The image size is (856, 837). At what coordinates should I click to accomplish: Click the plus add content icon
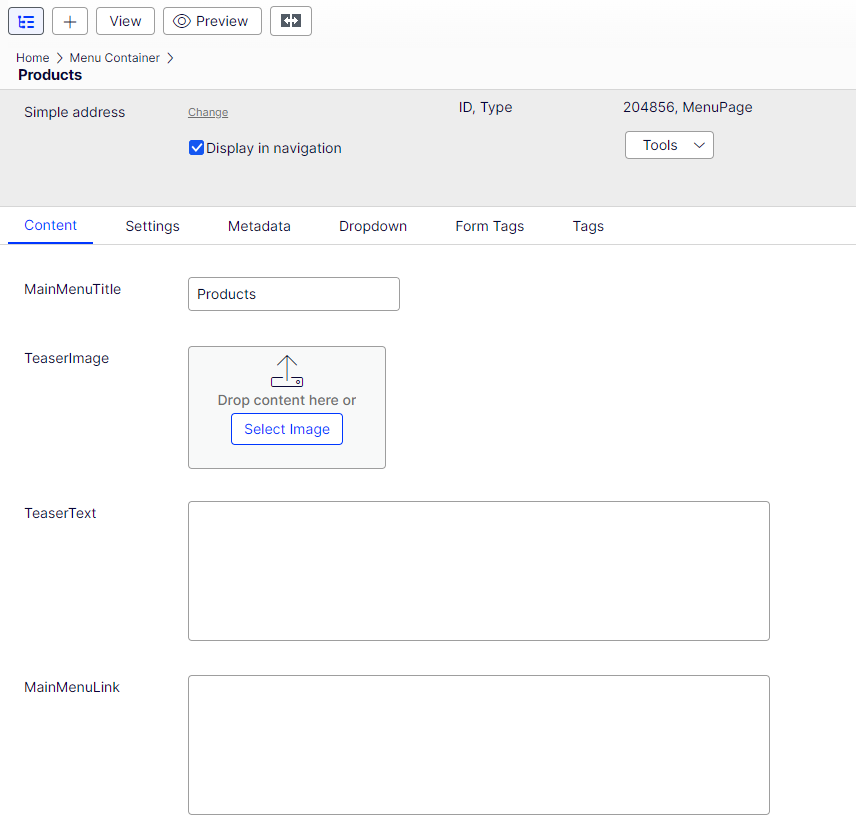(x=69, y=21)
